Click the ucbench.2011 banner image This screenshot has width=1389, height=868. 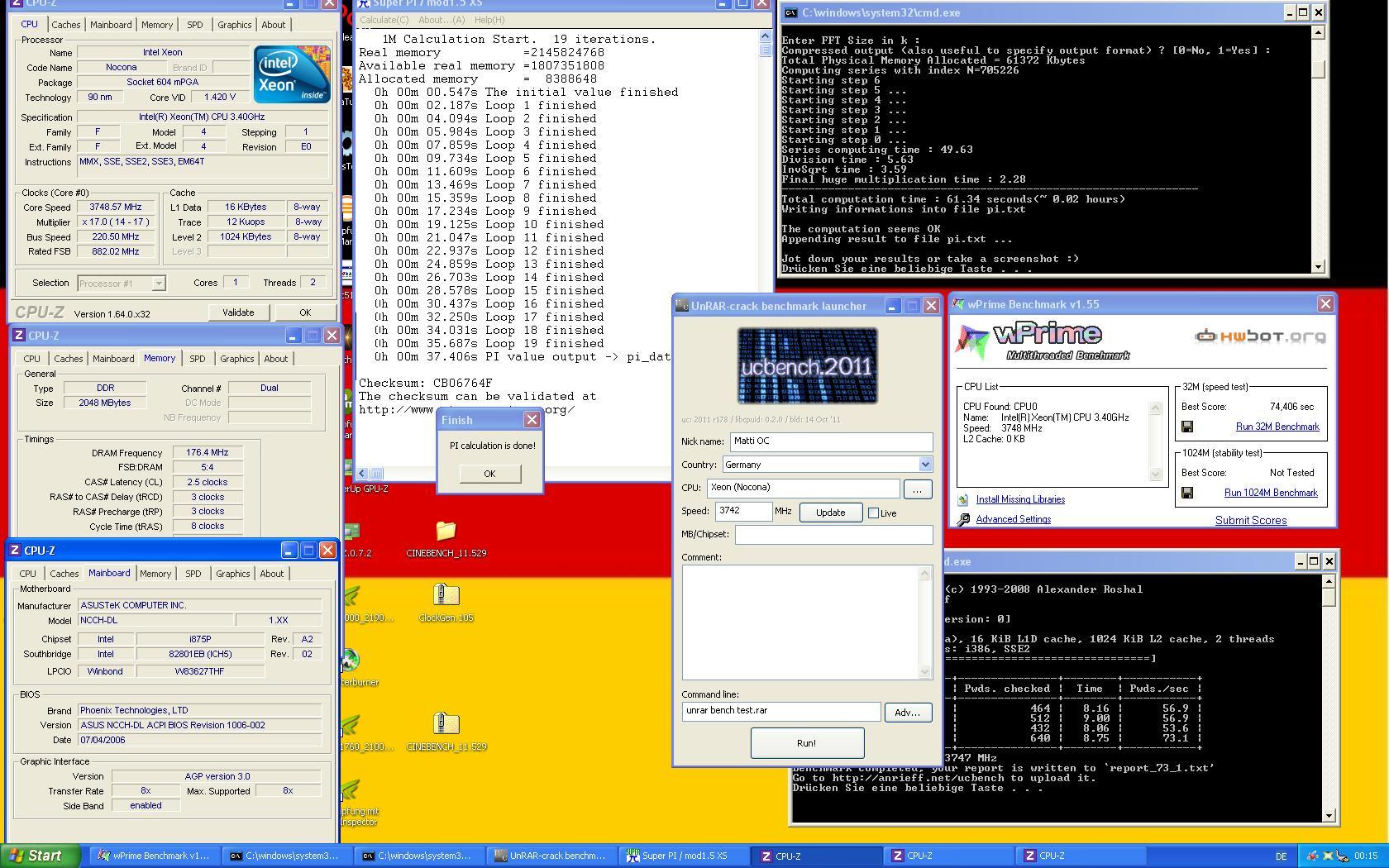coord(807,365)
